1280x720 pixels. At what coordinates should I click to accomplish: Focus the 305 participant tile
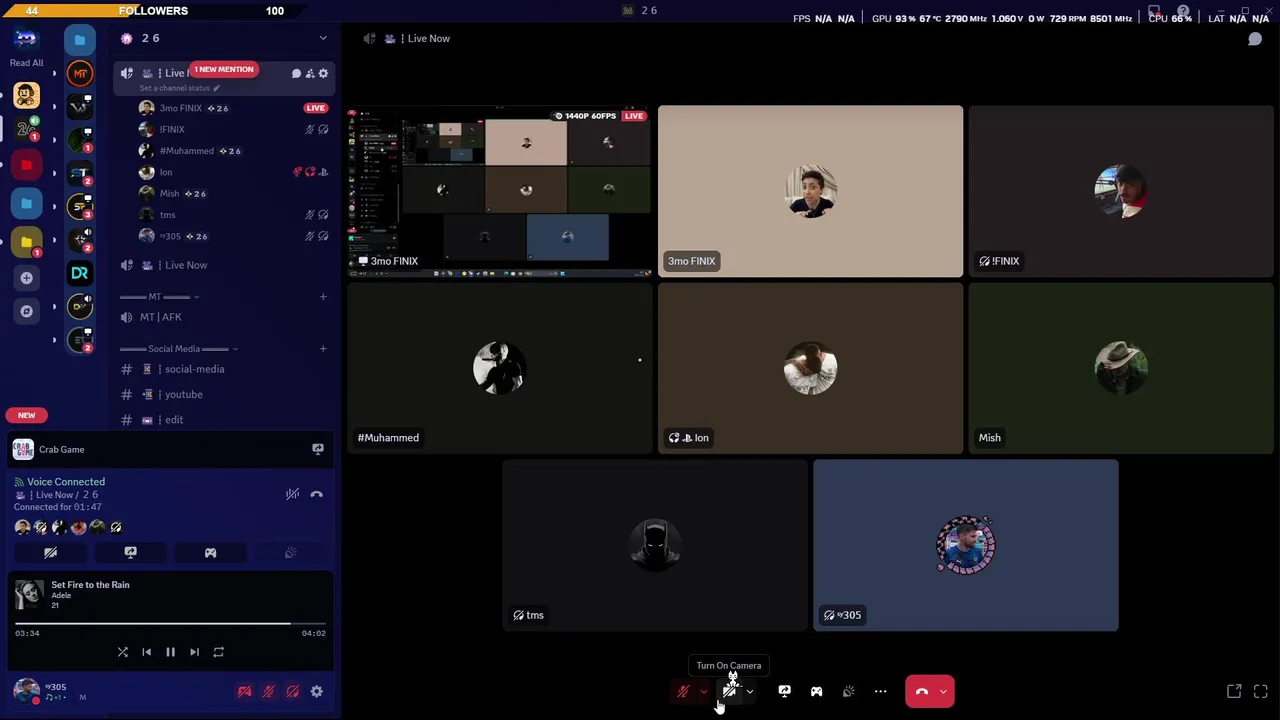[965, 545]
